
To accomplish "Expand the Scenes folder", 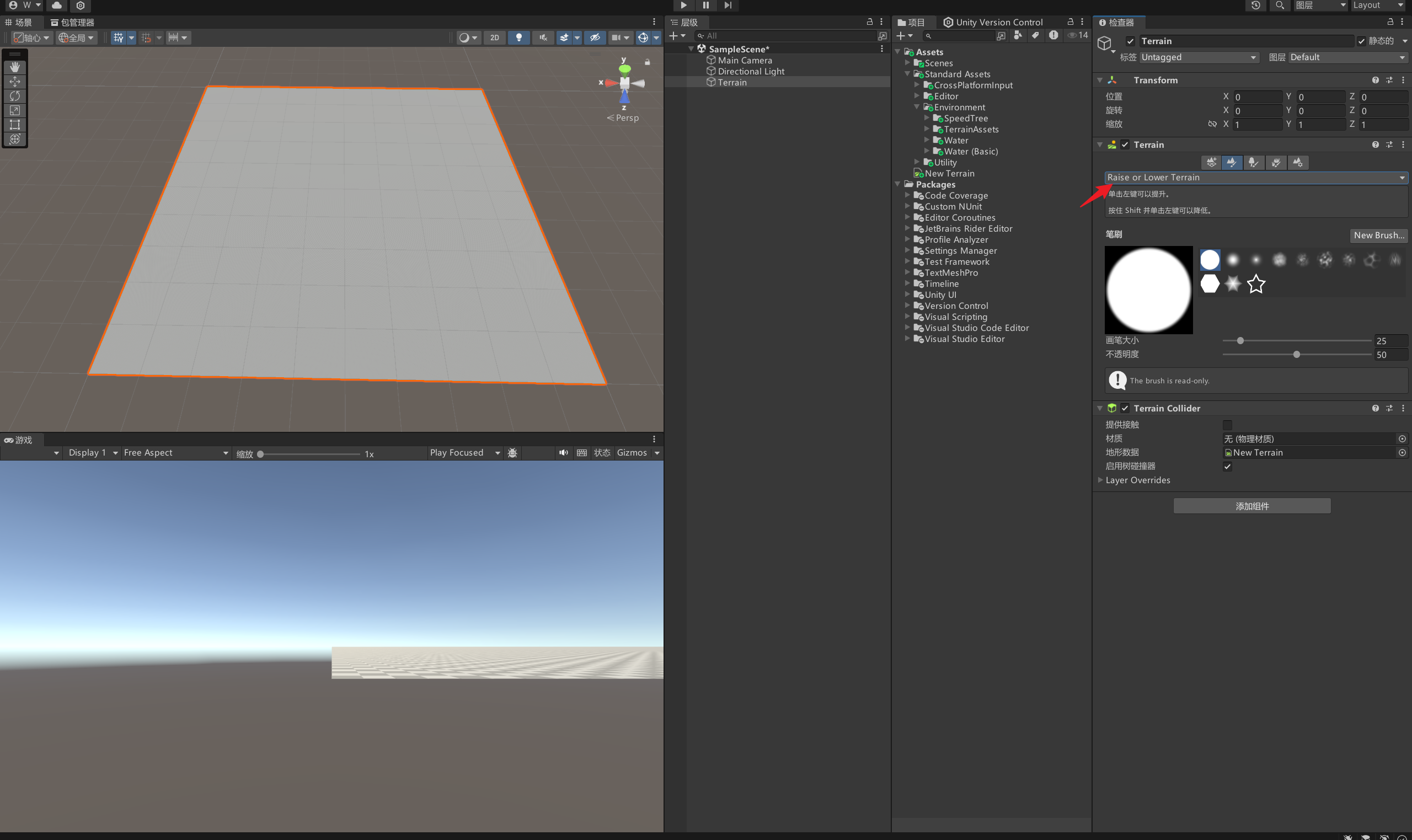I will (x=907, y=63).
